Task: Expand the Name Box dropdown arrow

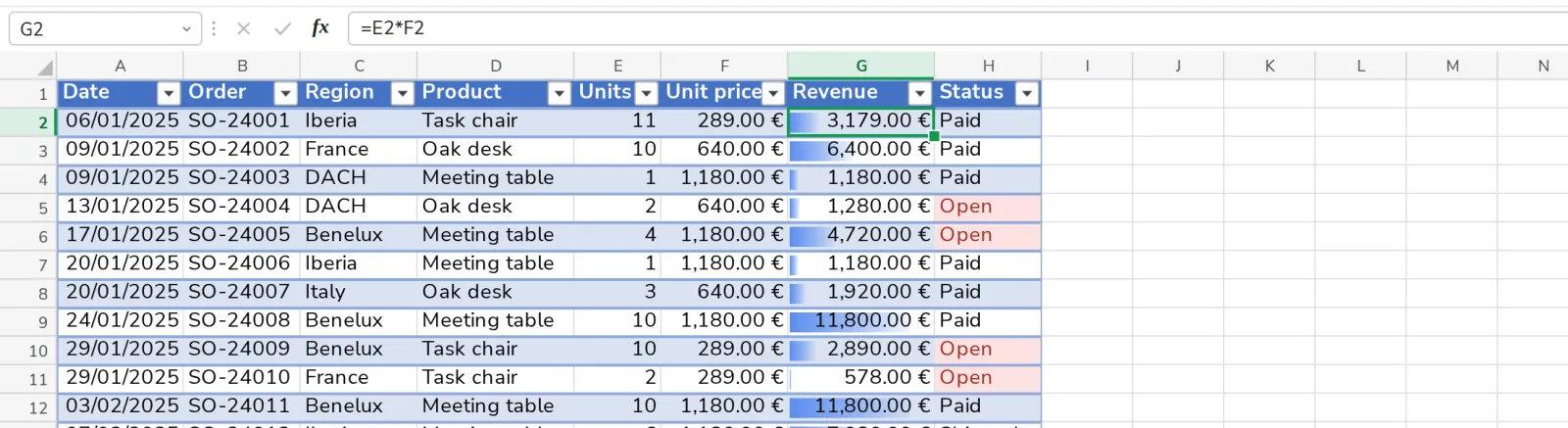Action: click(x=186, y=29)
